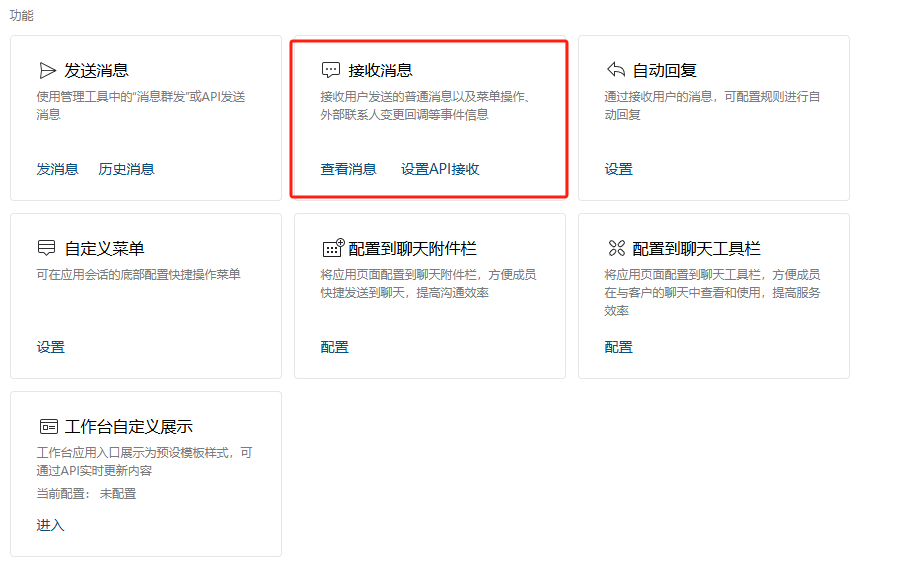Viewport: 910px width, 564px height.
Task: Click the grid-plus icon beside 配置到聊天附件栏
Action: point(333,248)
